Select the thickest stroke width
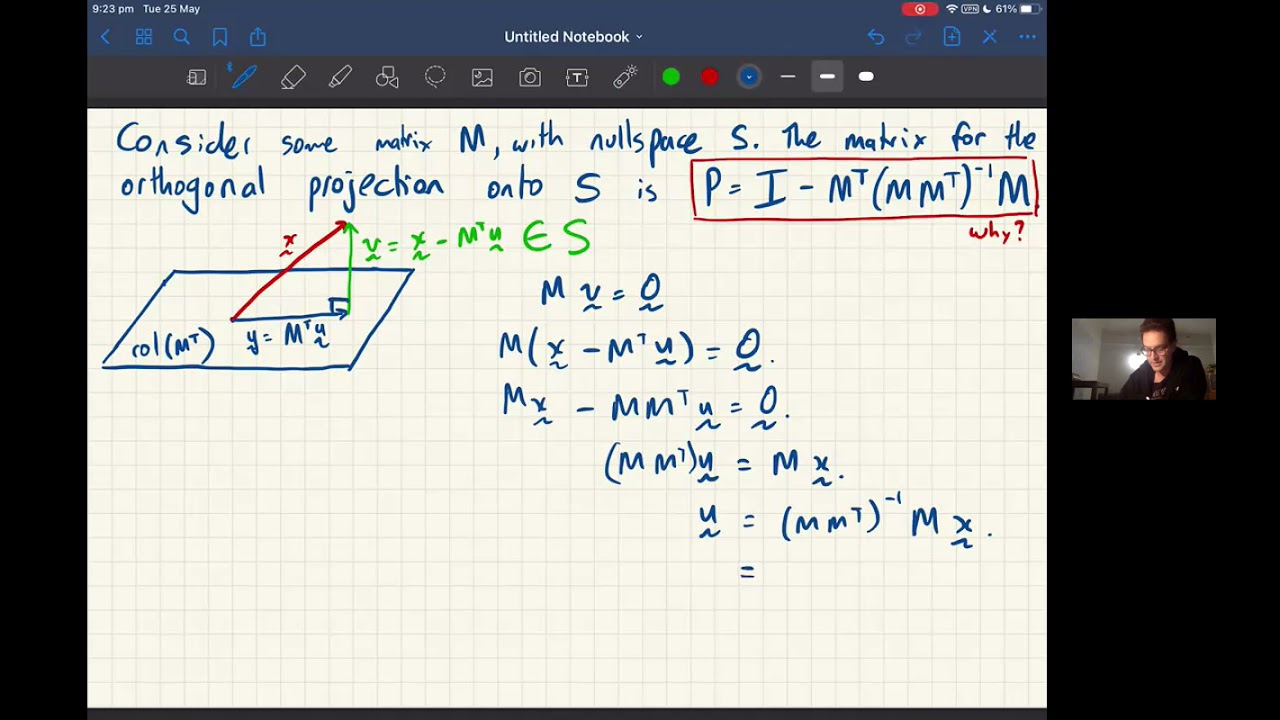 coord(866,77)
